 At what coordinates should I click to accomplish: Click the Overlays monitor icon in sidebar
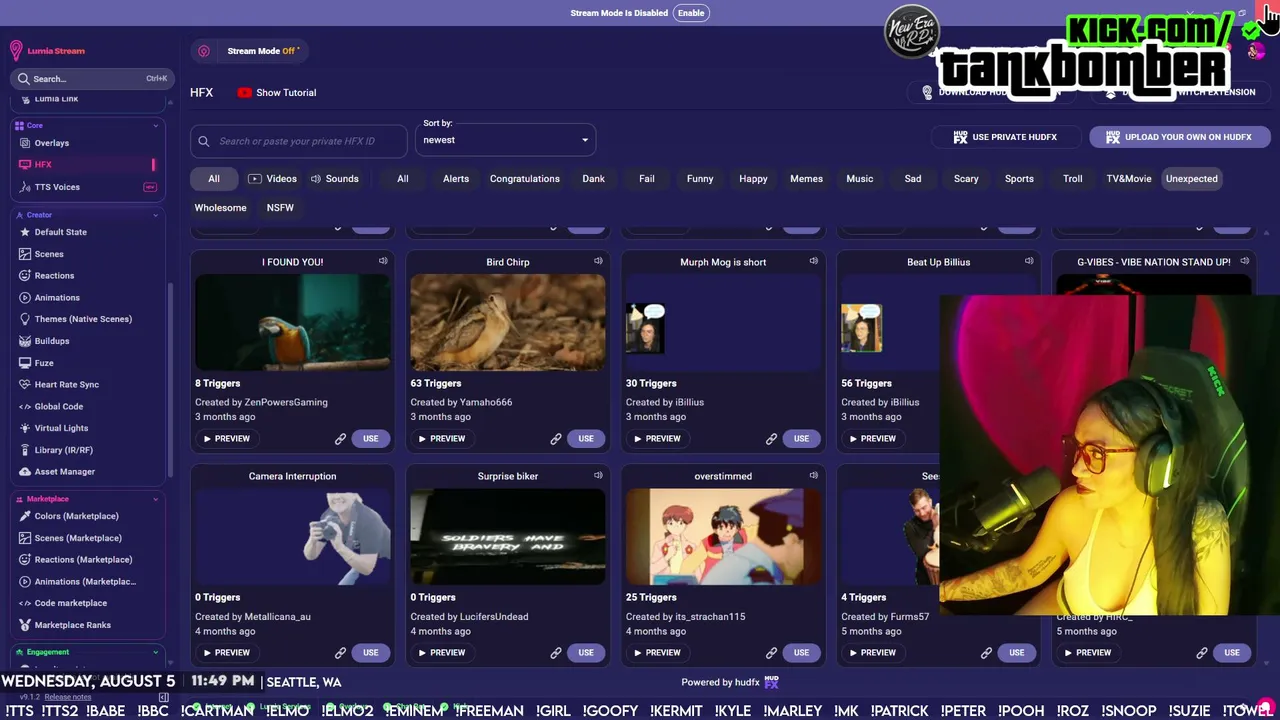(x=25, y=143)
